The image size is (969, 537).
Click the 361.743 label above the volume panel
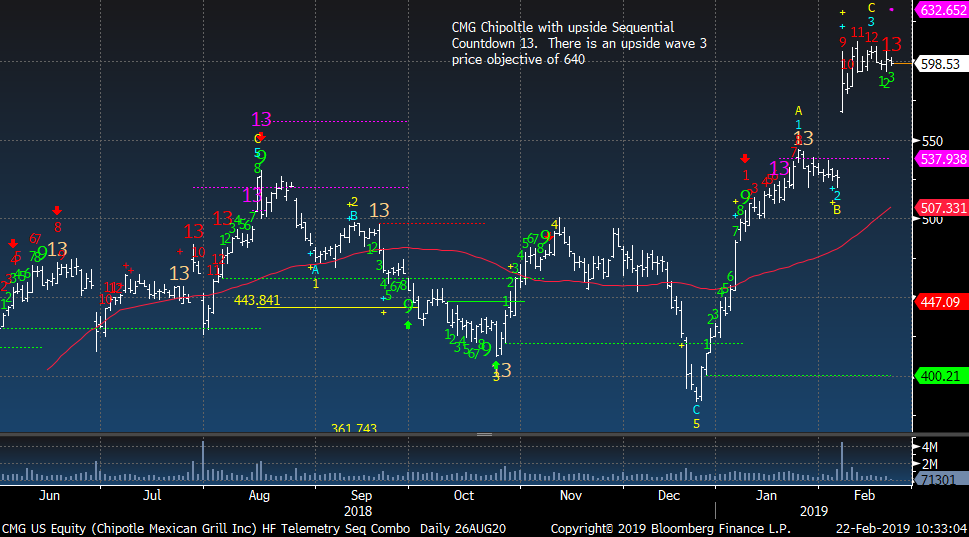pos(353,428)
